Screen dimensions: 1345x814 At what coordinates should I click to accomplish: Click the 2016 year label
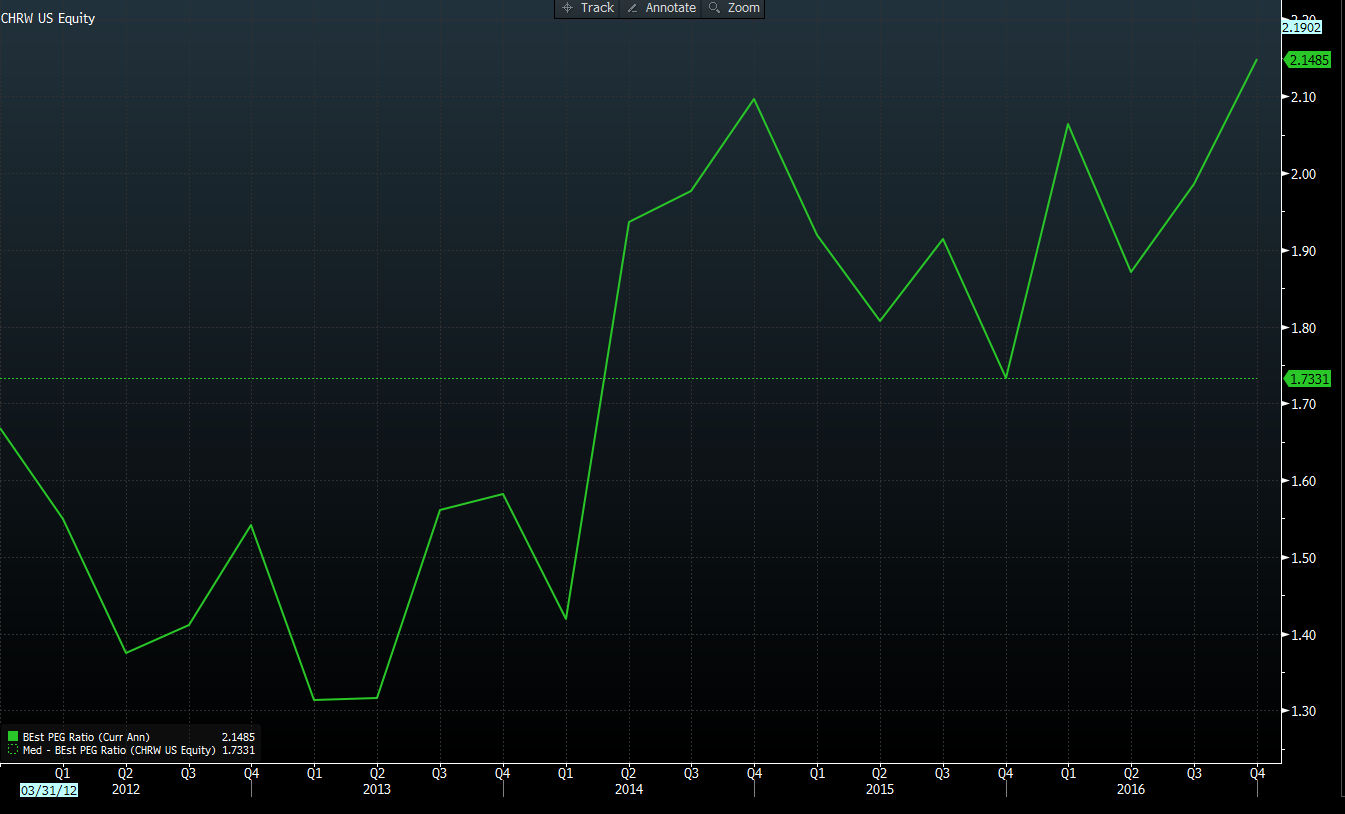(x=1131, y=789)
